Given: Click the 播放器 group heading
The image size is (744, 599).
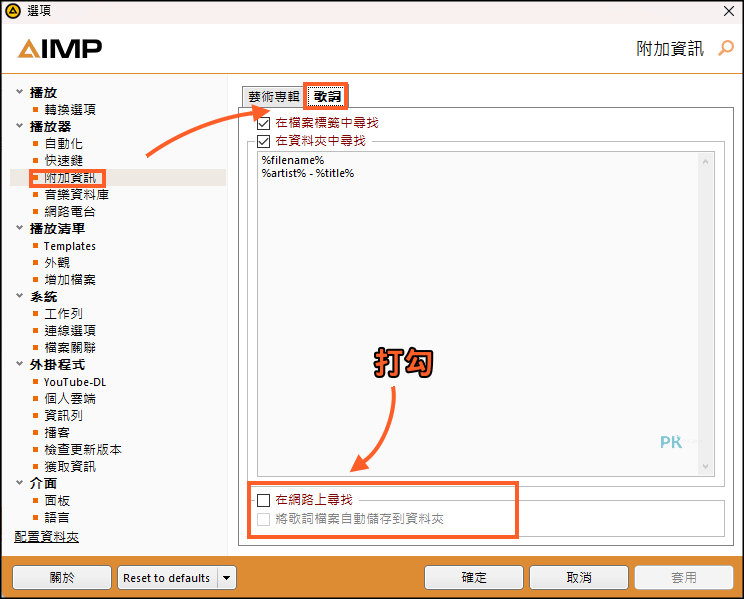Looking at the screenshot, I should [x=50, y=127].
